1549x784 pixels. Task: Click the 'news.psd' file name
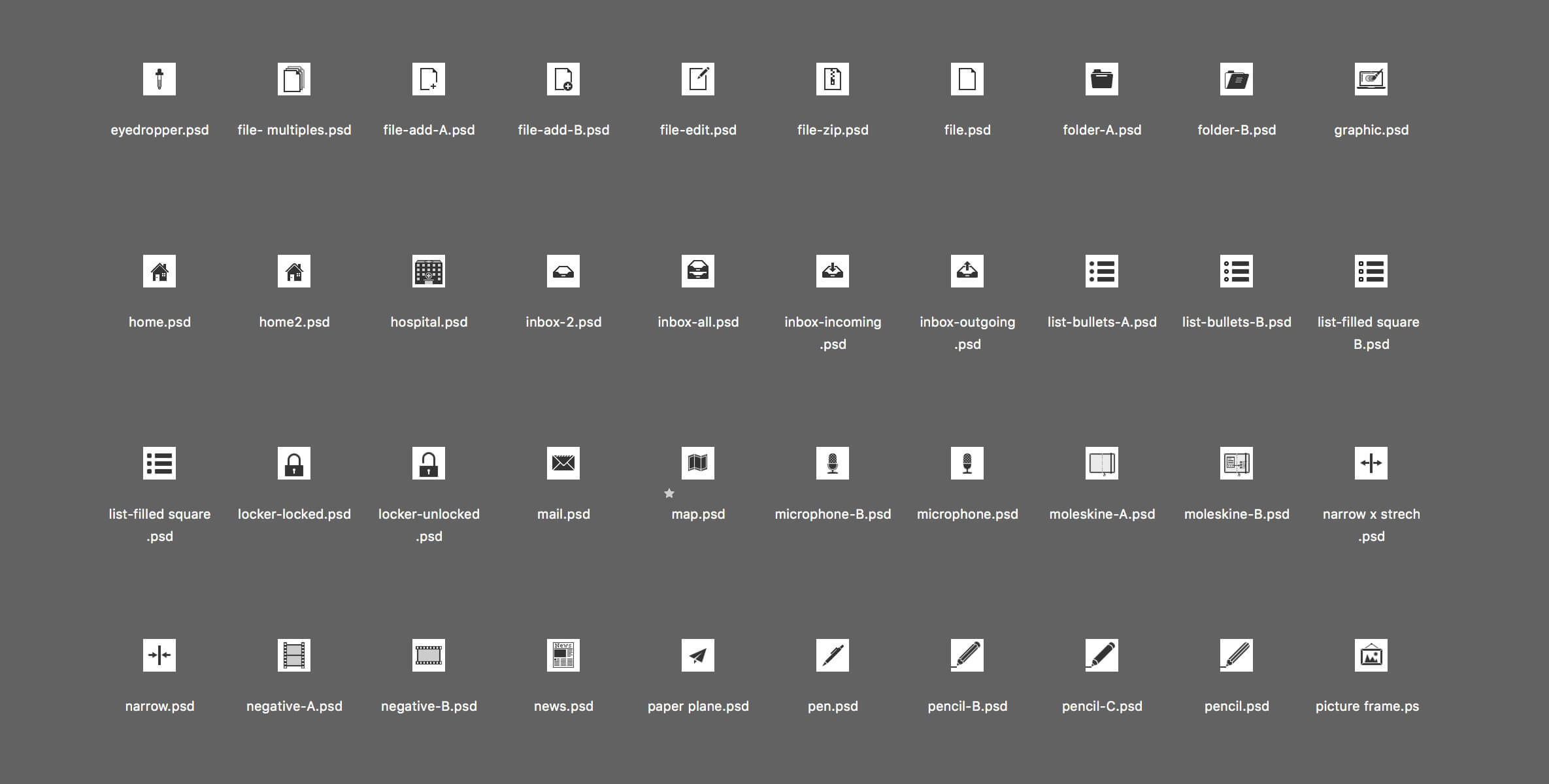[563, 706]
